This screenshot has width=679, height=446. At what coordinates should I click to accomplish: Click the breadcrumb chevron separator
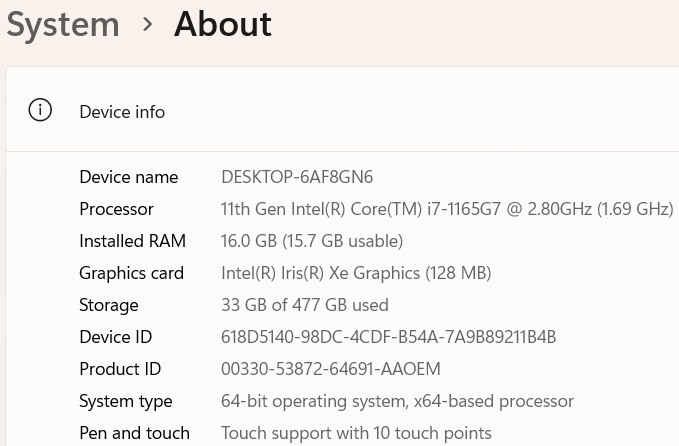[x=148, y=25]
